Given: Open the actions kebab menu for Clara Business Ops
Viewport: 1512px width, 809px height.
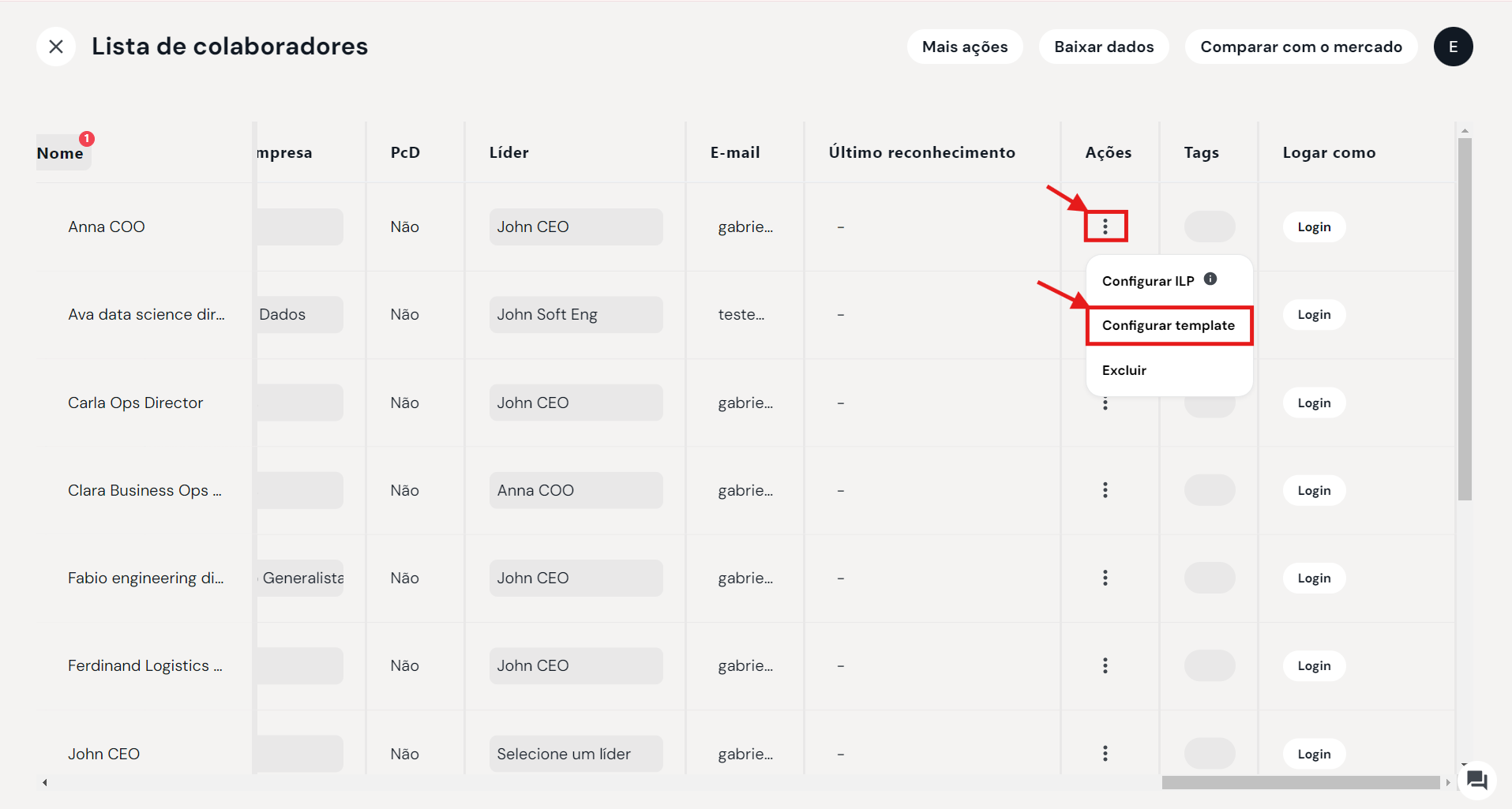Looking at the screenshot, I should tap(1105, 490).
